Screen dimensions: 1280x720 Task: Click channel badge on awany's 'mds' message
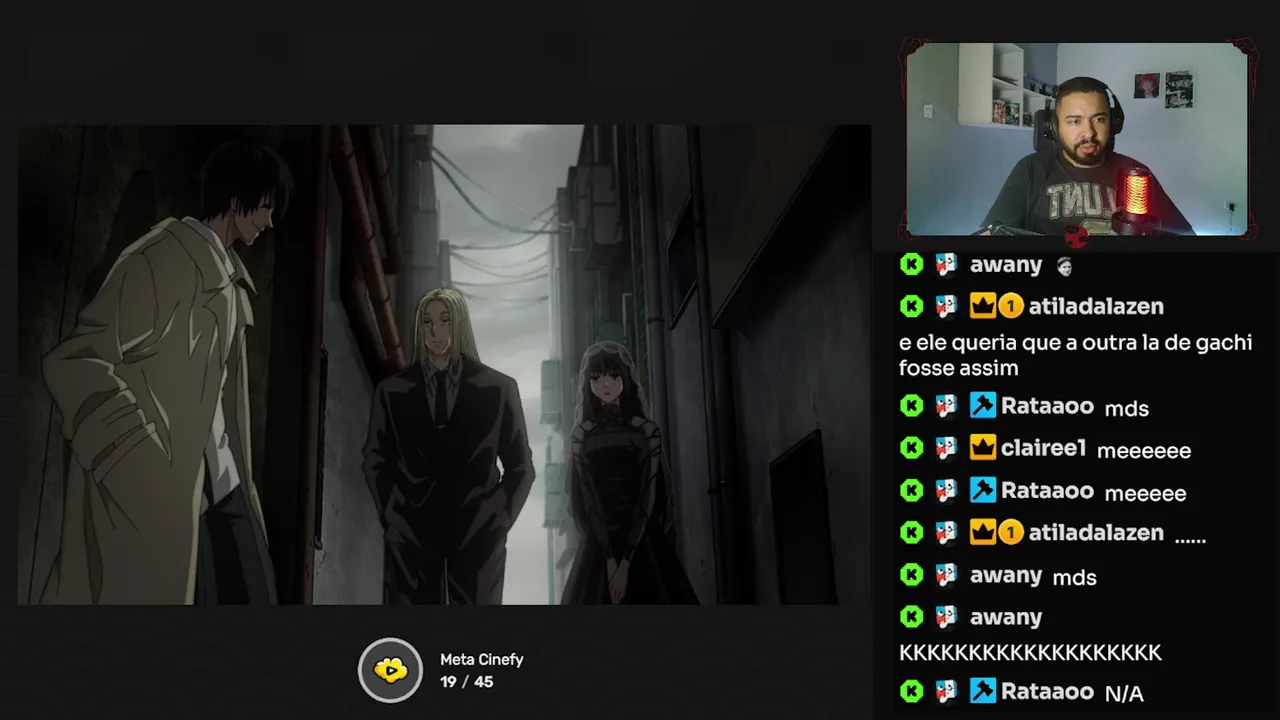[x=946, y=575]
